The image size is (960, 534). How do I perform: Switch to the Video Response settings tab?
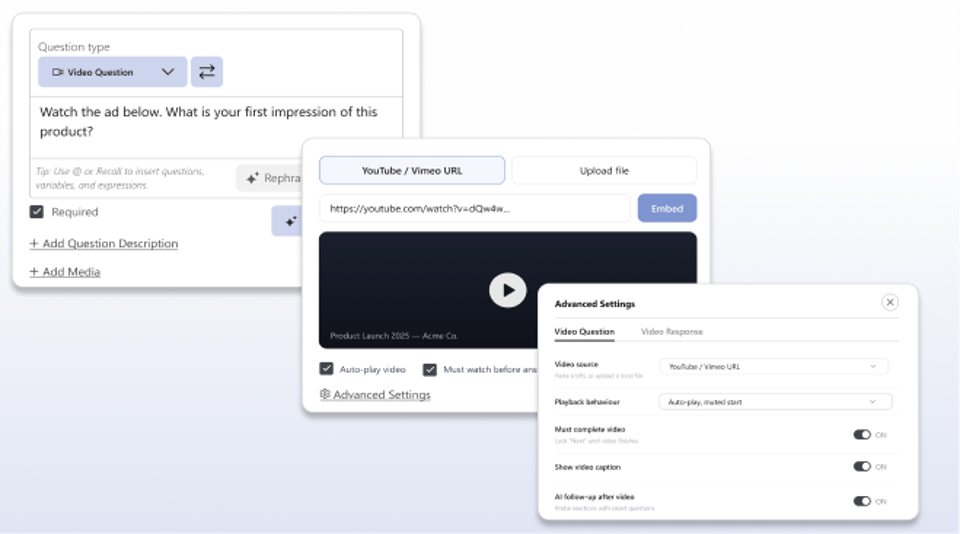672,331
